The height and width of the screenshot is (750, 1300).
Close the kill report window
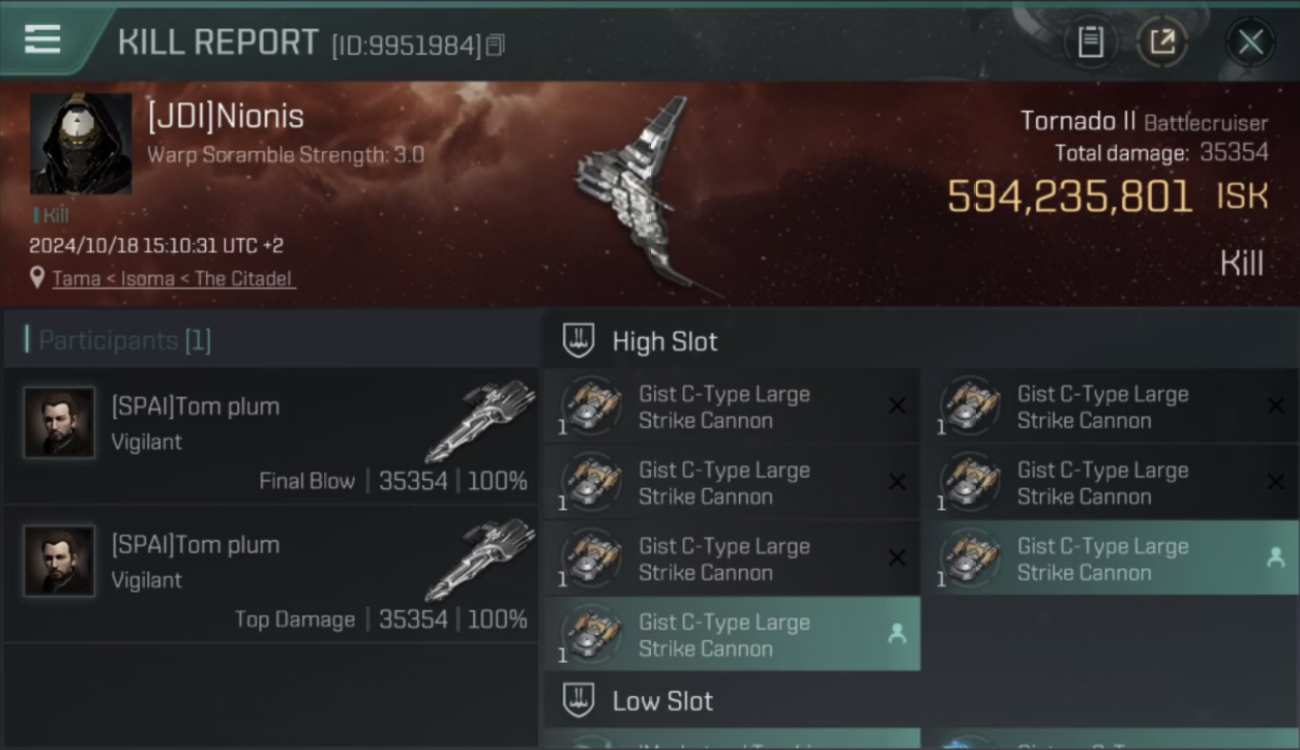1250,42
